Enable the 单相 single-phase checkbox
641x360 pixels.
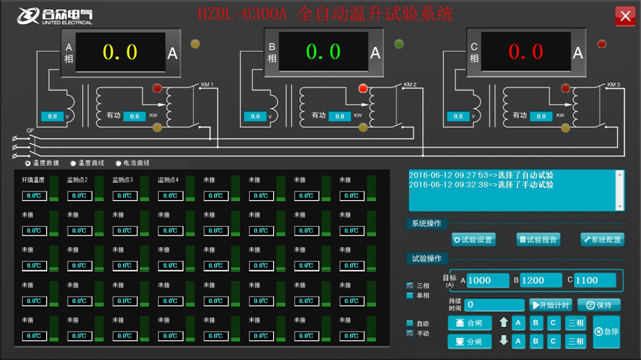[x=410, y=295]
